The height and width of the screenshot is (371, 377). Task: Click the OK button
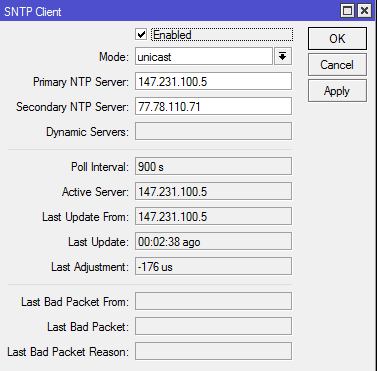click(337, 39)
